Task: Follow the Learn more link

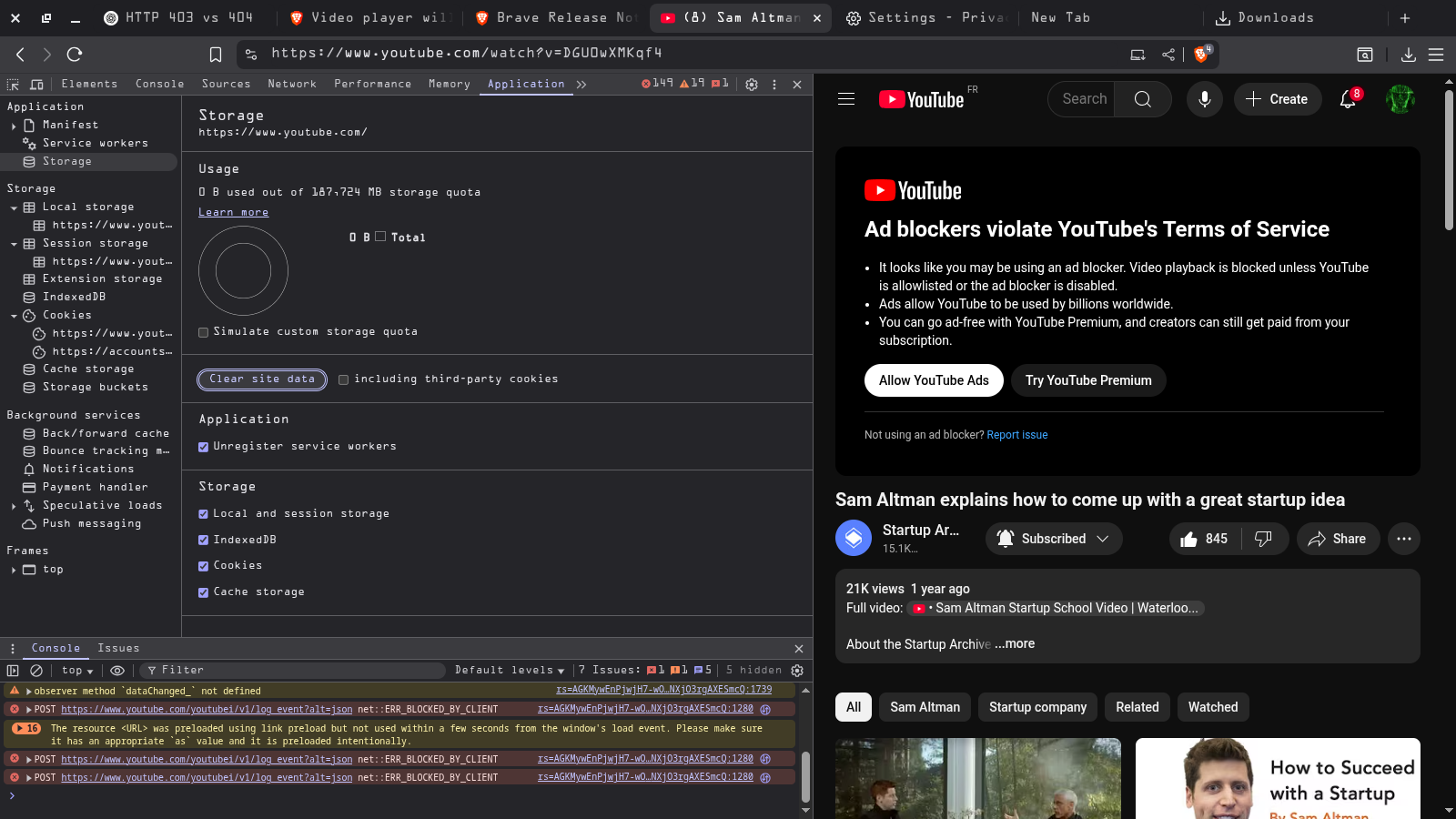Action: pyautogui.click(x=234, y=213)
